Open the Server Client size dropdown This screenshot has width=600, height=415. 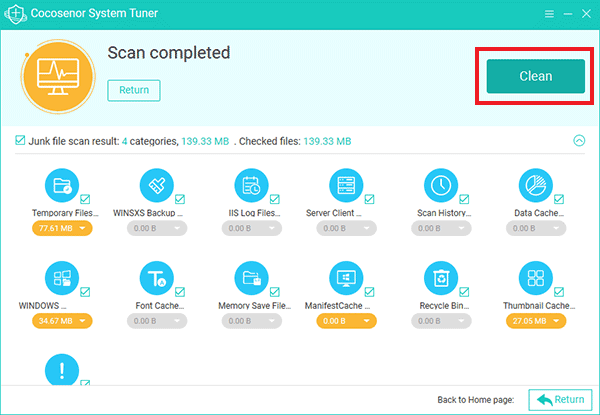tap(346, 228)
